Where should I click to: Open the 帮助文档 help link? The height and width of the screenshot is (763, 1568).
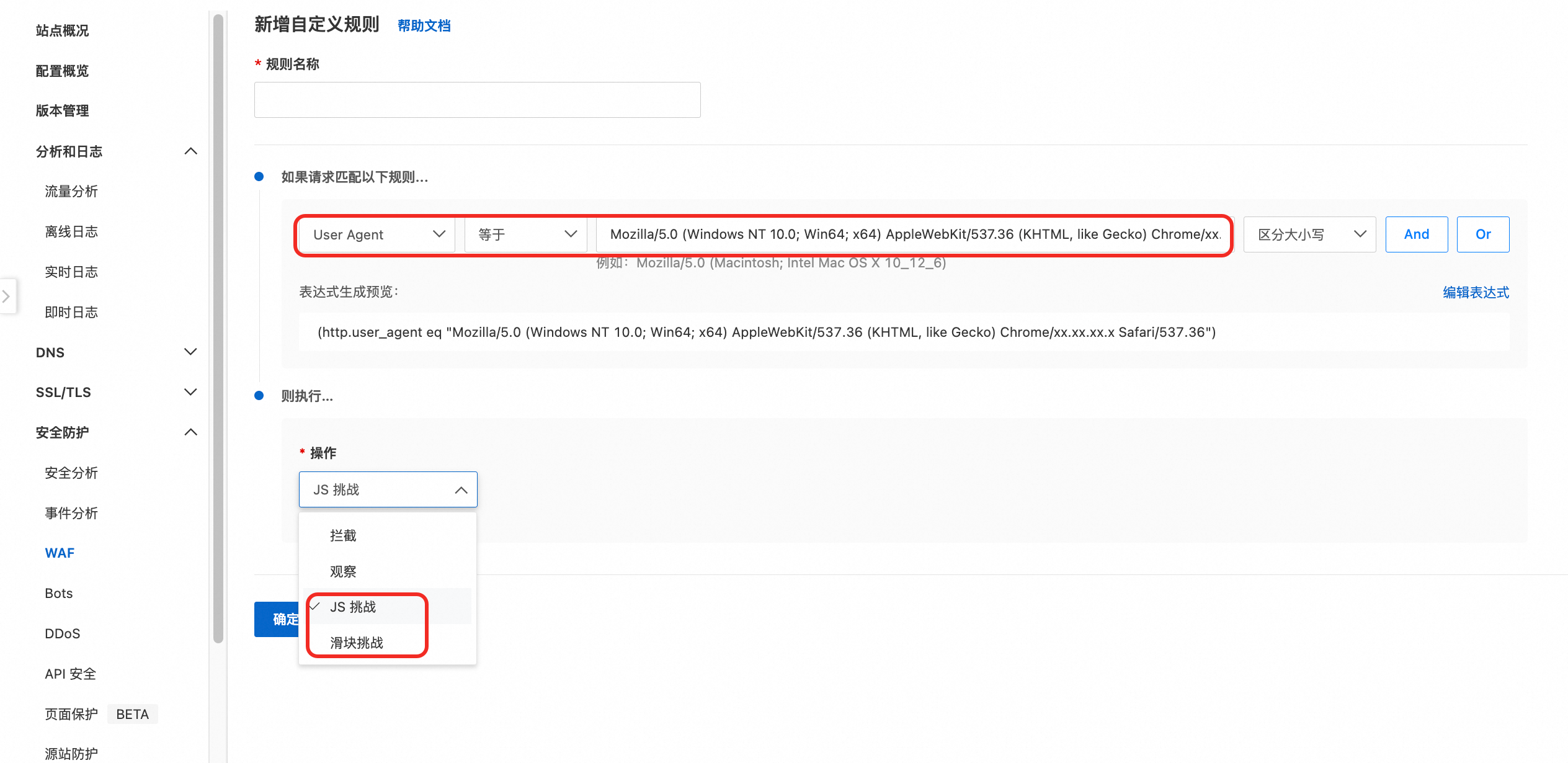click(x=424, y=26)
